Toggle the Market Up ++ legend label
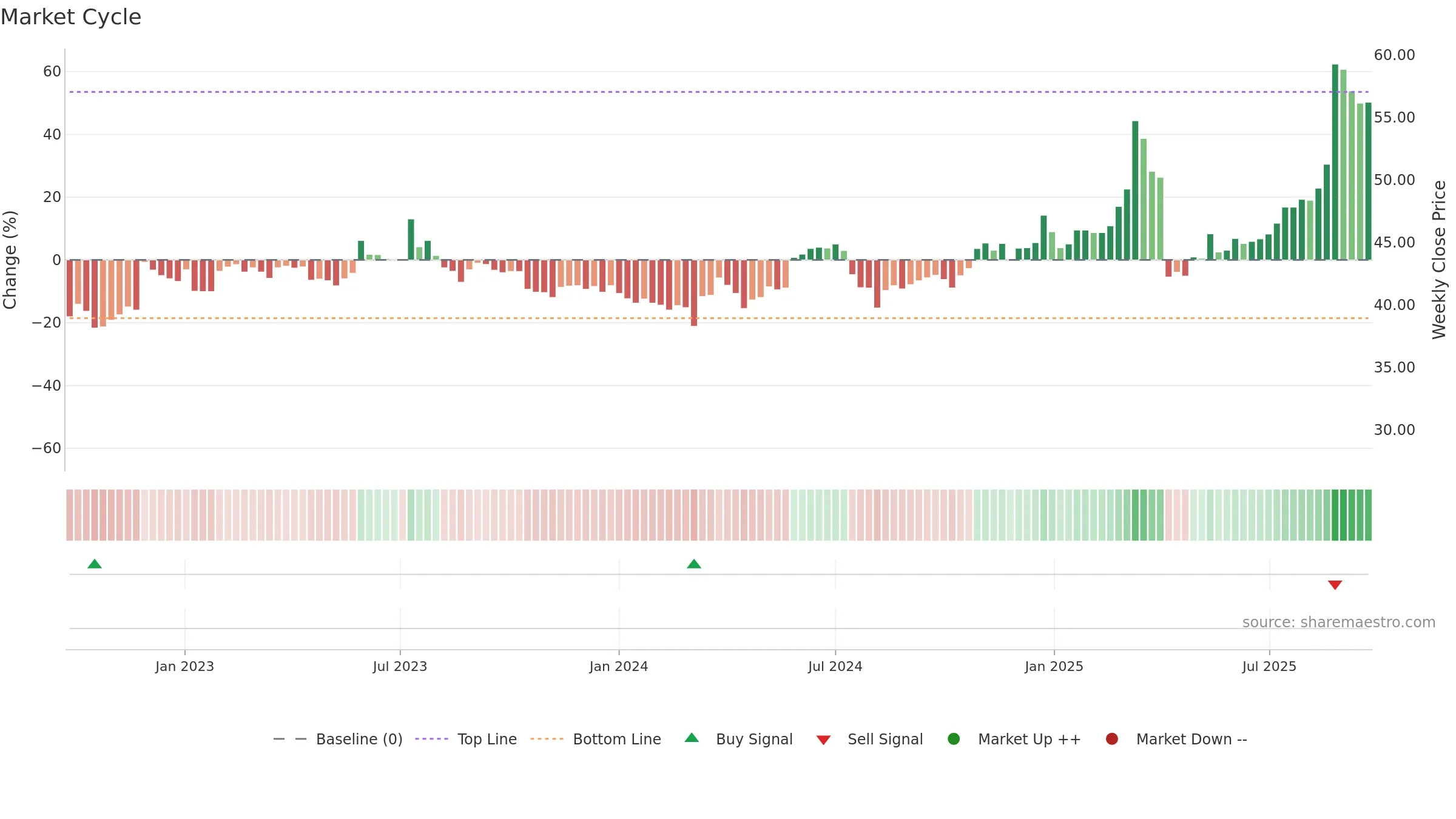The height and width of the screenshot is (819, 1456). click(x=1030, y=740)
